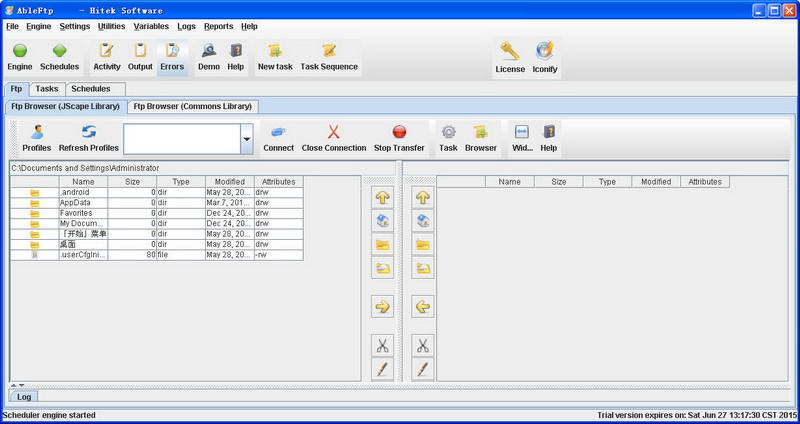The height and width of the screenshot is (424, 800).
Task: Open the Errors log icon
Action: [x=172, y=51]
